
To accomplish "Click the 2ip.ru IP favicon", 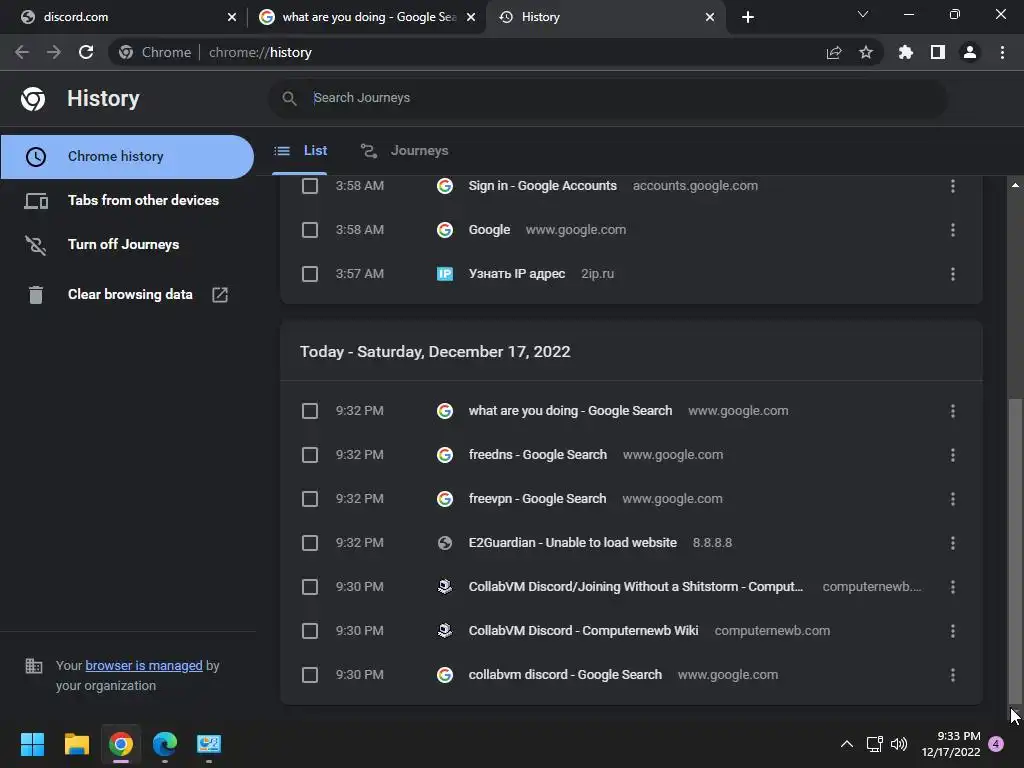I will 445,274.
